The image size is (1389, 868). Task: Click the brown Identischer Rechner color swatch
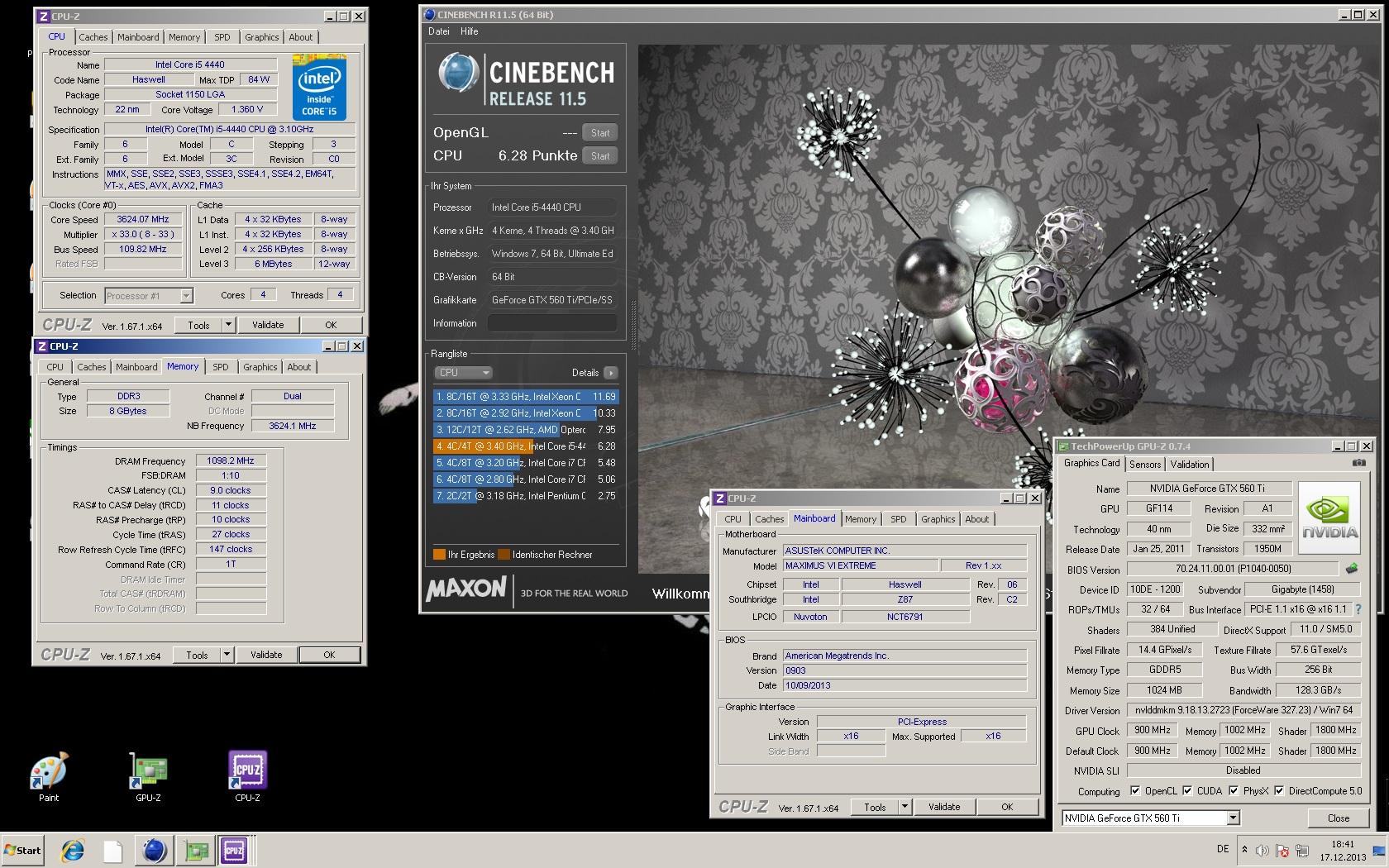(x=504, y=555)
